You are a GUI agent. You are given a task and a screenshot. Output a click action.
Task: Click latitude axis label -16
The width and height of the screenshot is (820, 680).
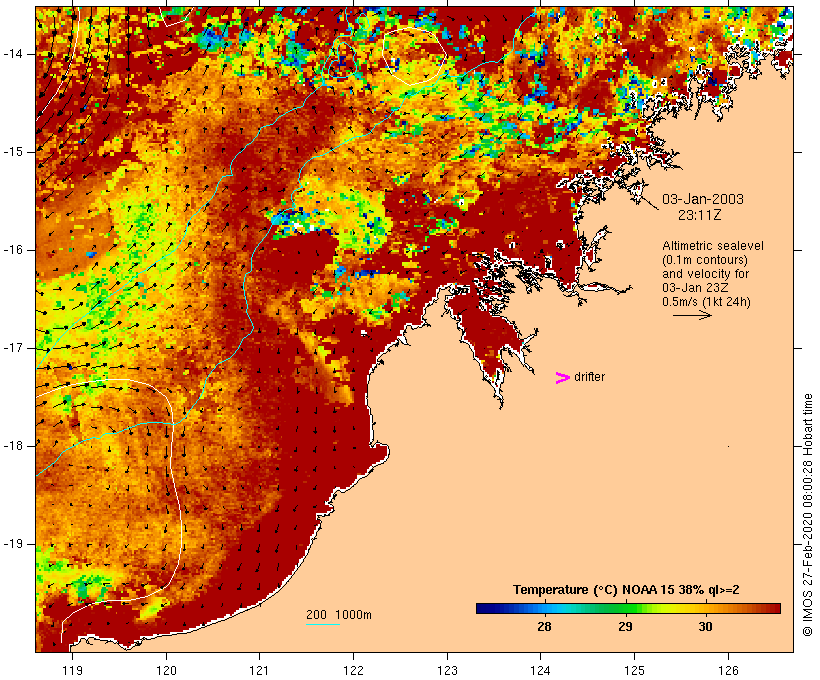pyautogui.click(x=13, y=250)
